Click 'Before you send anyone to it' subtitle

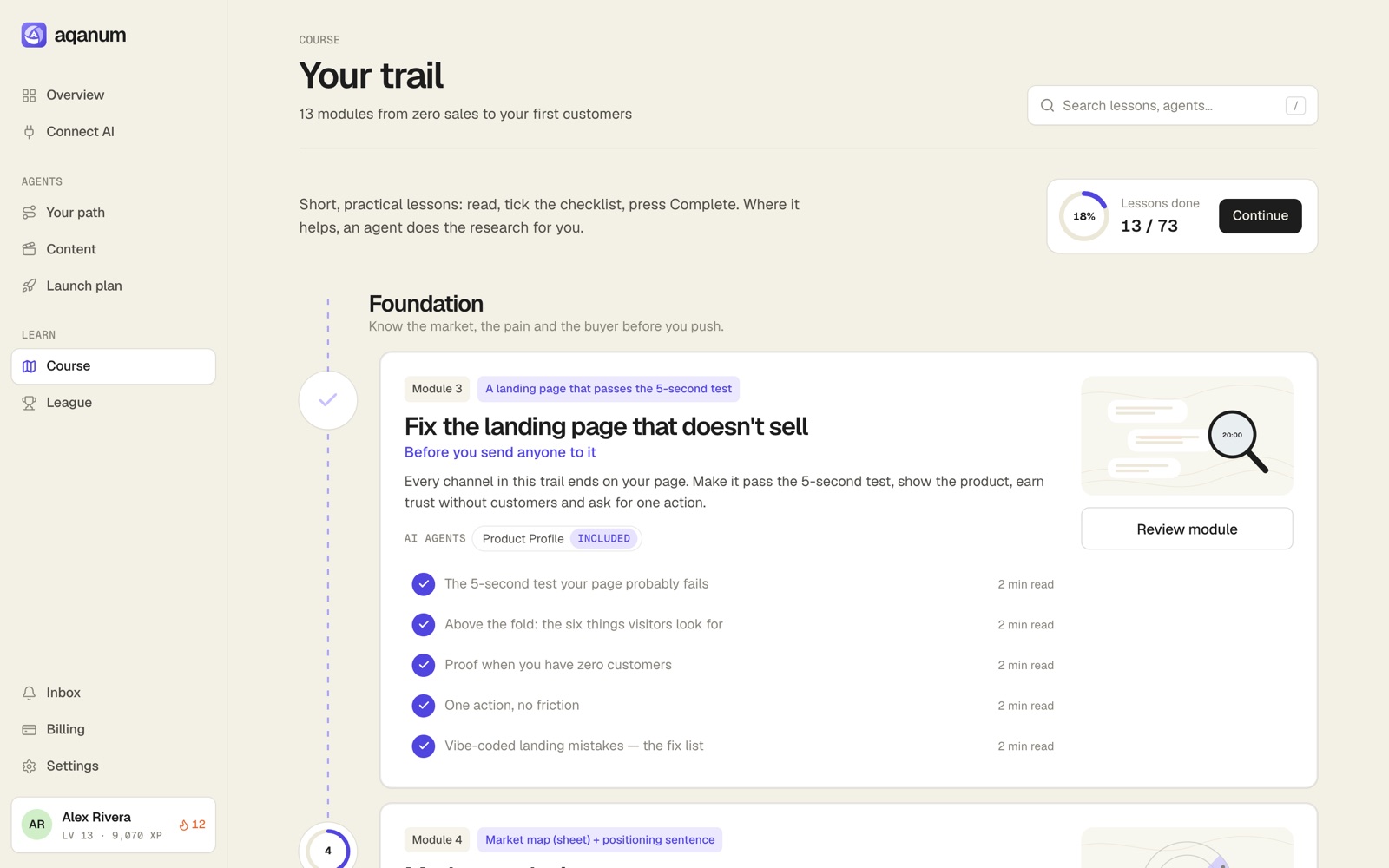pos(500,452)
